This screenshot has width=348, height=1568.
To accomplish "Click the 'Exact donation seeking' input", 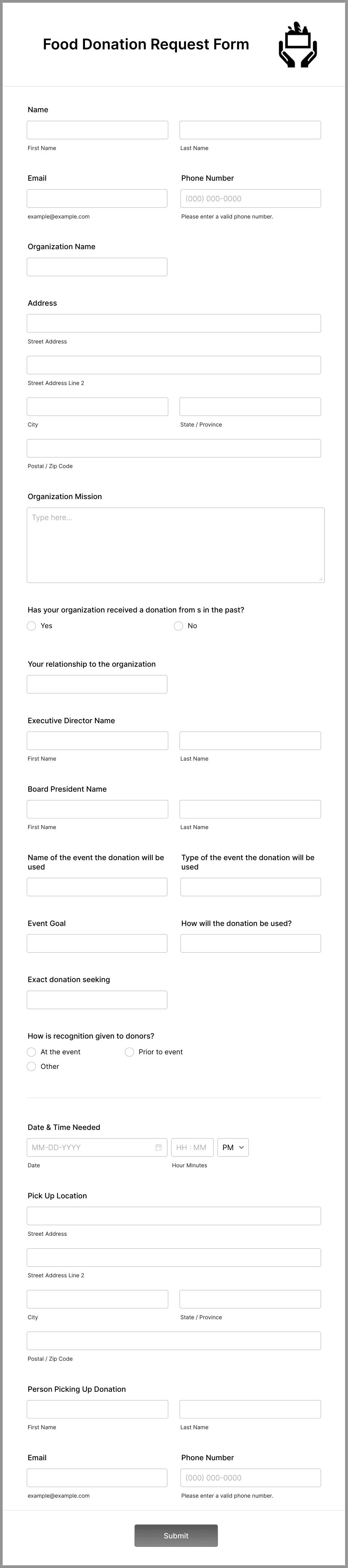I will click(97, 999).
